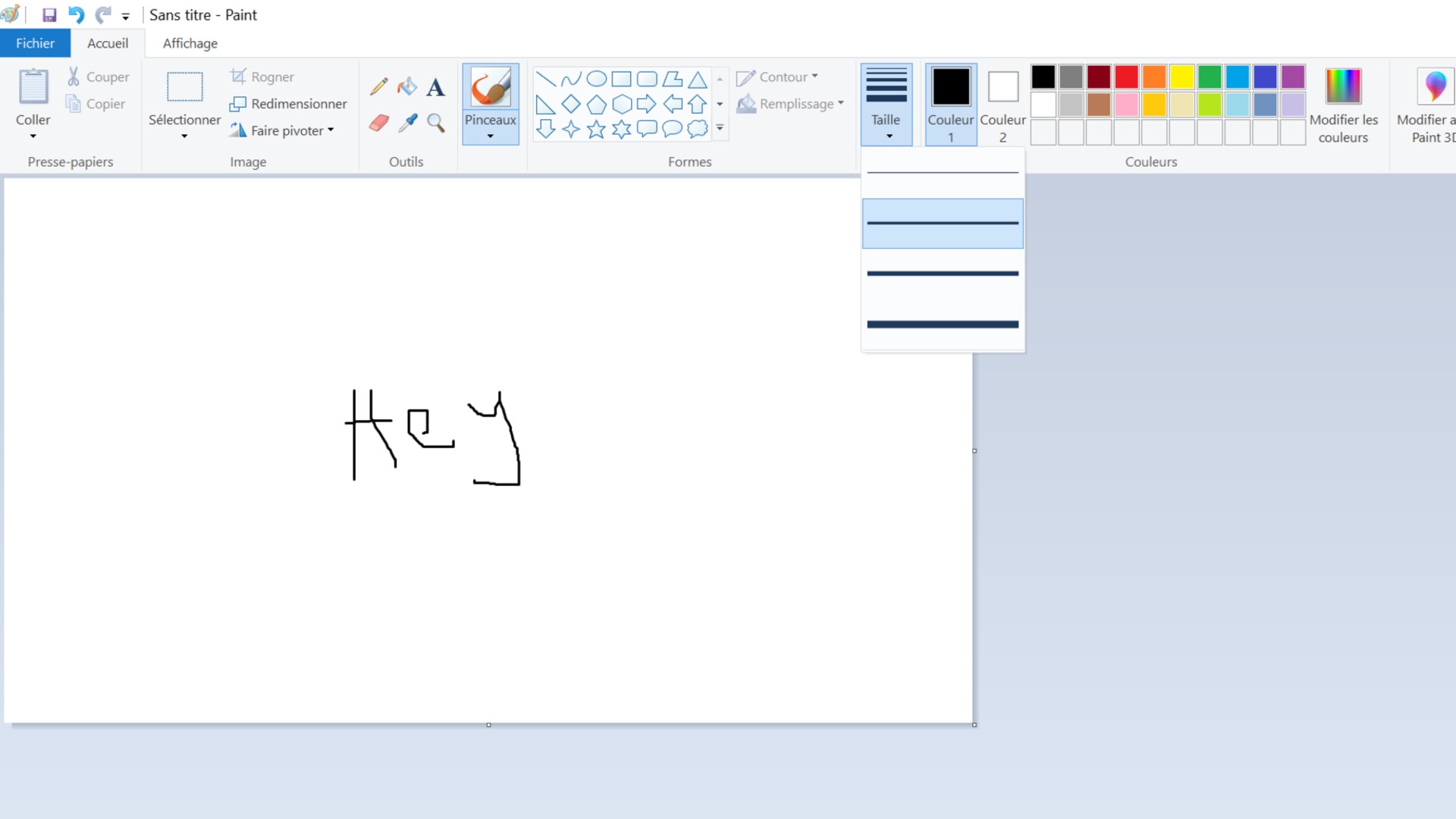1456x819 pixels.
Task: Click the rectangular selection tool icon
Action: click(184, 87)
